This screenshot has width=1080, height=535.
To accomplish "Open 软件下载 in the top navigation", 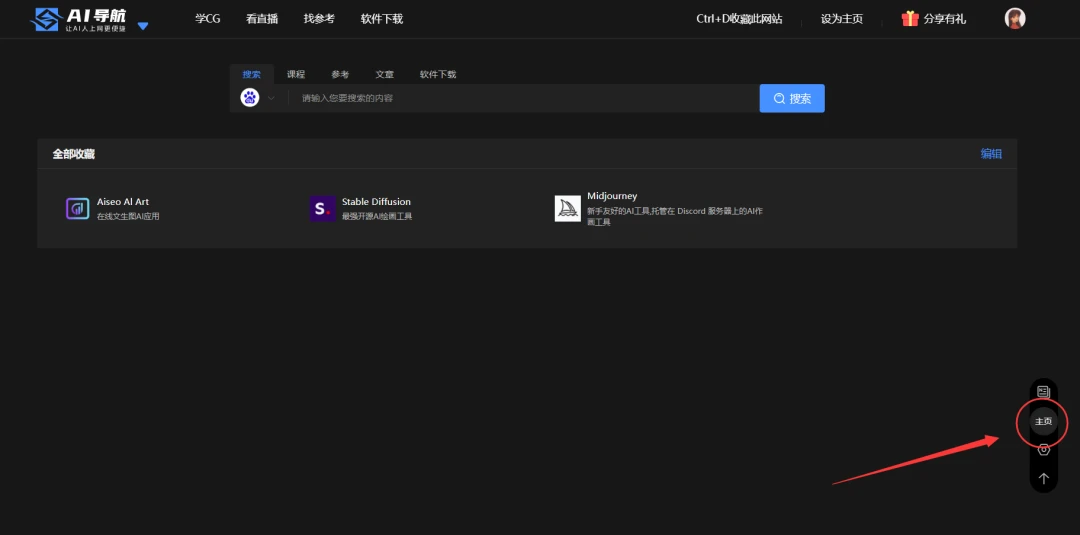I will tap(382, 19).
